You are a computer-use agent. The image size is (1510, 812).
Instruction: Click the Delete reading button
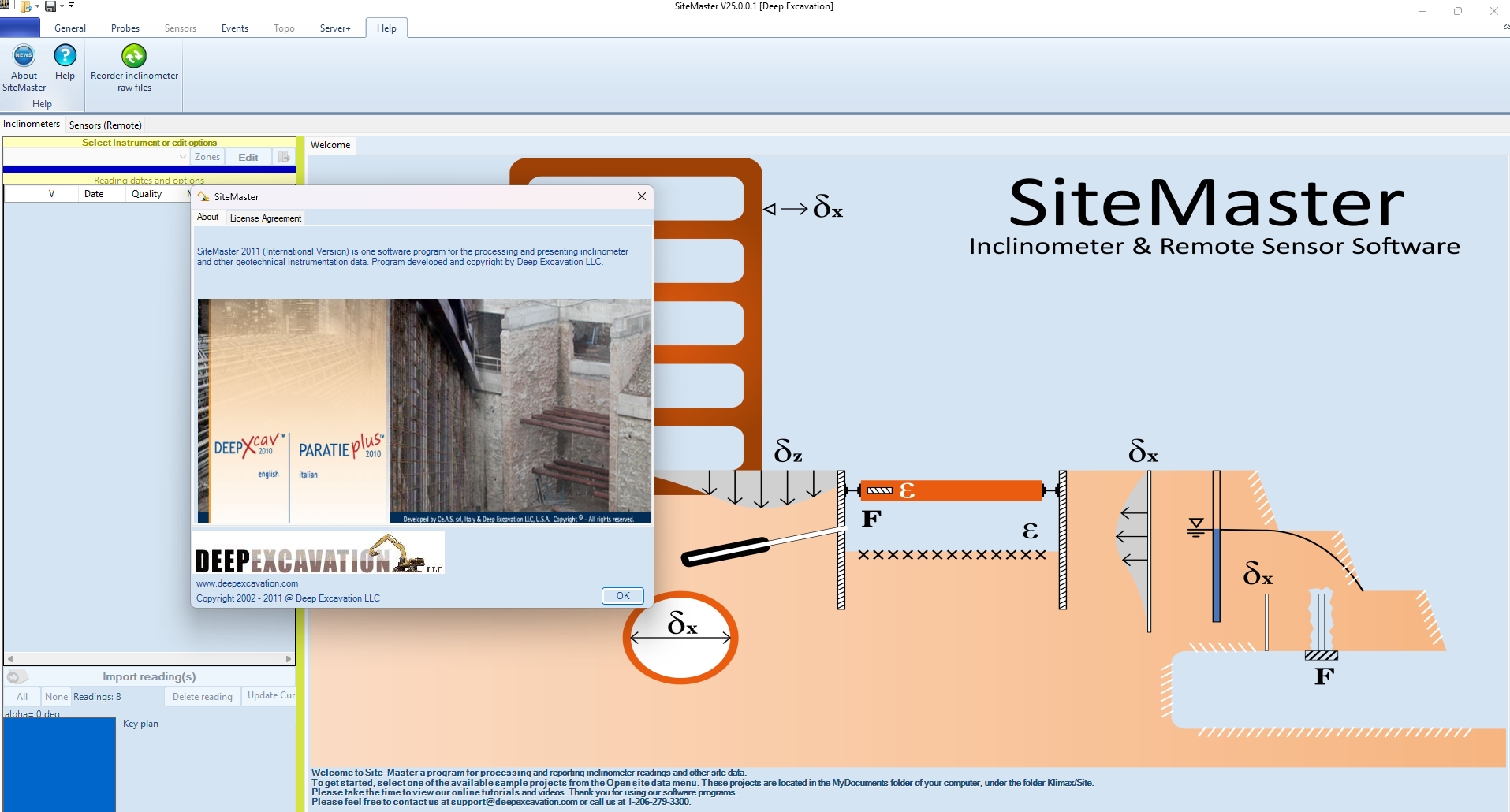click(x=203, y=697)
